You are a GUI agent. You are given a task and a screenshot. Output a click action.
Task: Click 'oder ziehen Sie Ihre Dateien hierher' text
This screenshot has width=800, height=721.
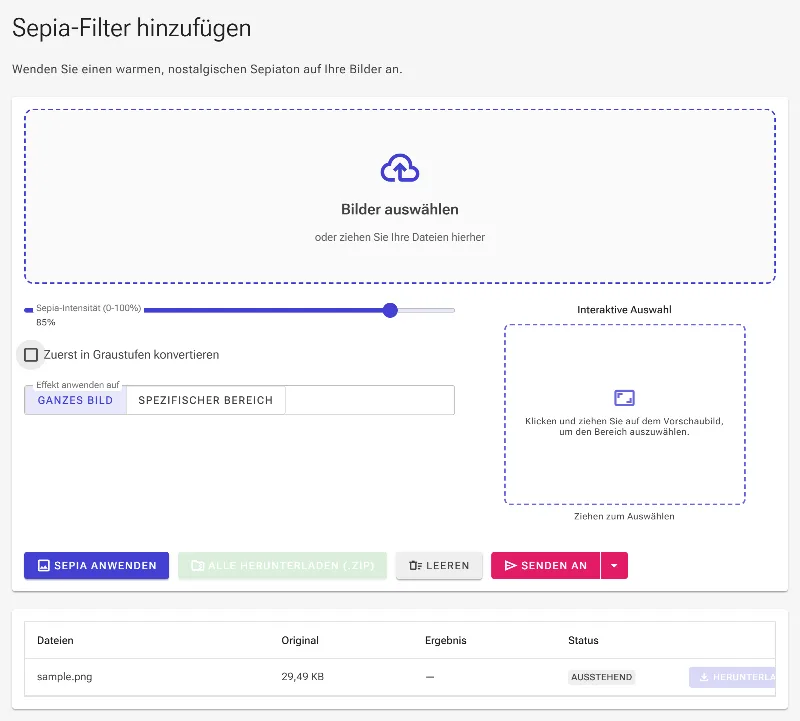(399, 237)
